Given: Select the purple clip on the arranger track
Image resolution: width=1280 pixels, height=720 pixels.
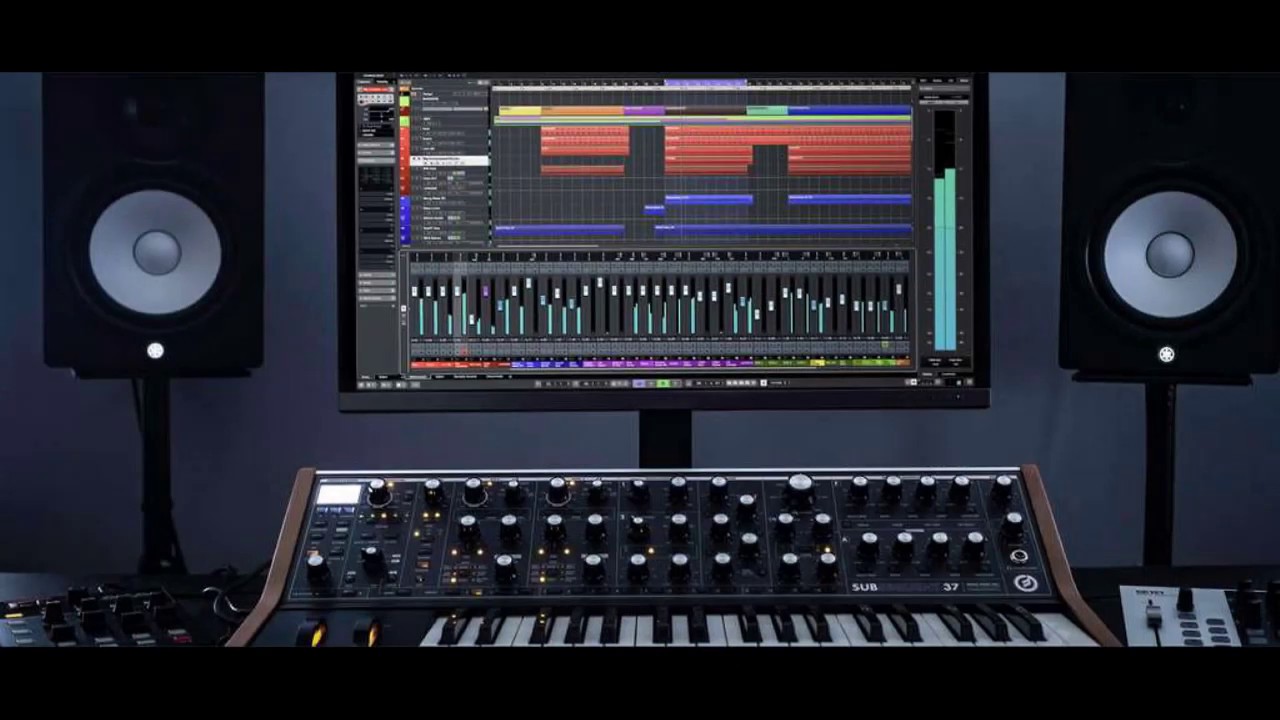Looking at the screenshot, I should point(644,110).
